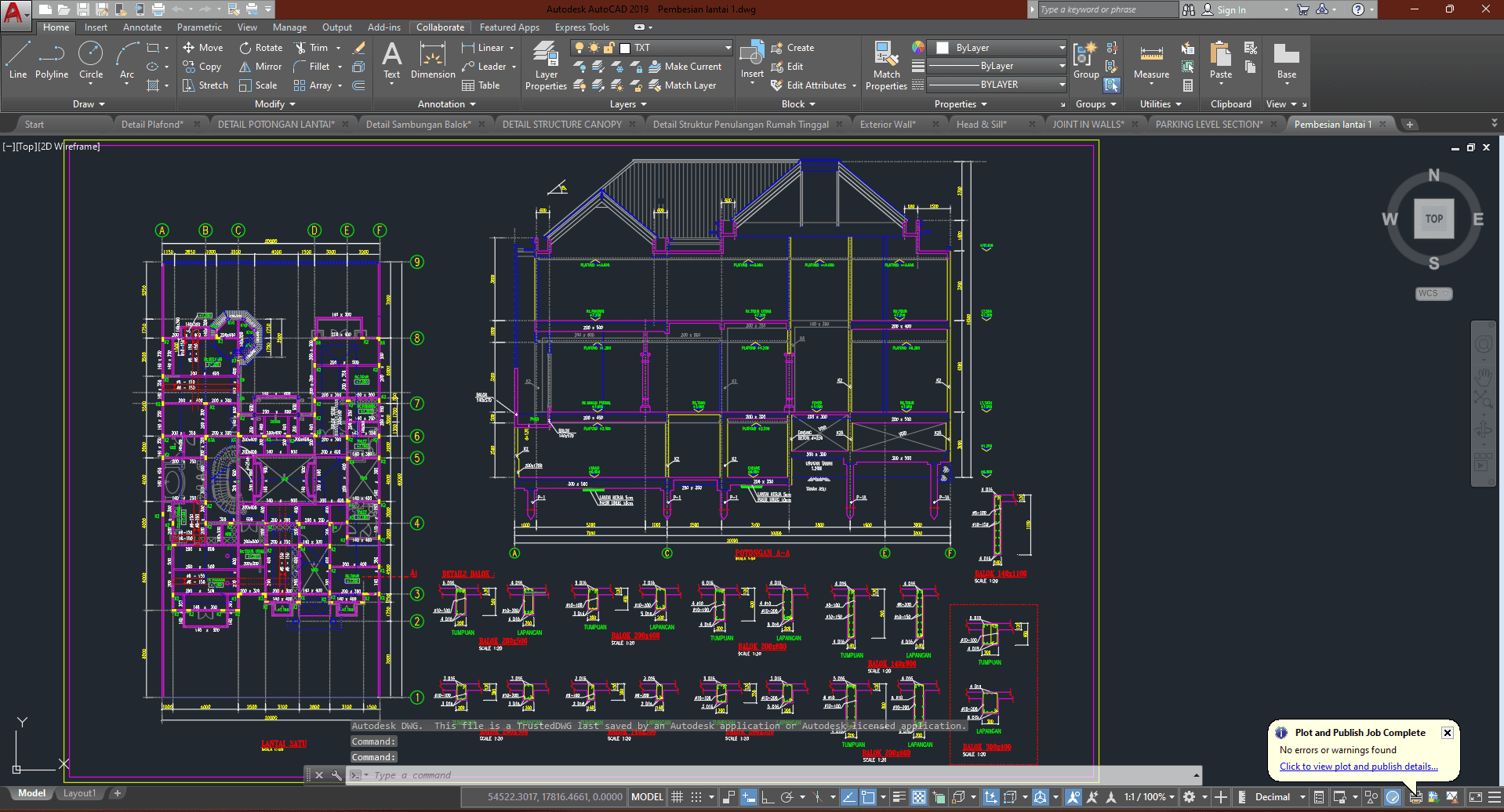Click the Make Current layer button
This screenshot has height=812, width=1504.
(685, 67)
